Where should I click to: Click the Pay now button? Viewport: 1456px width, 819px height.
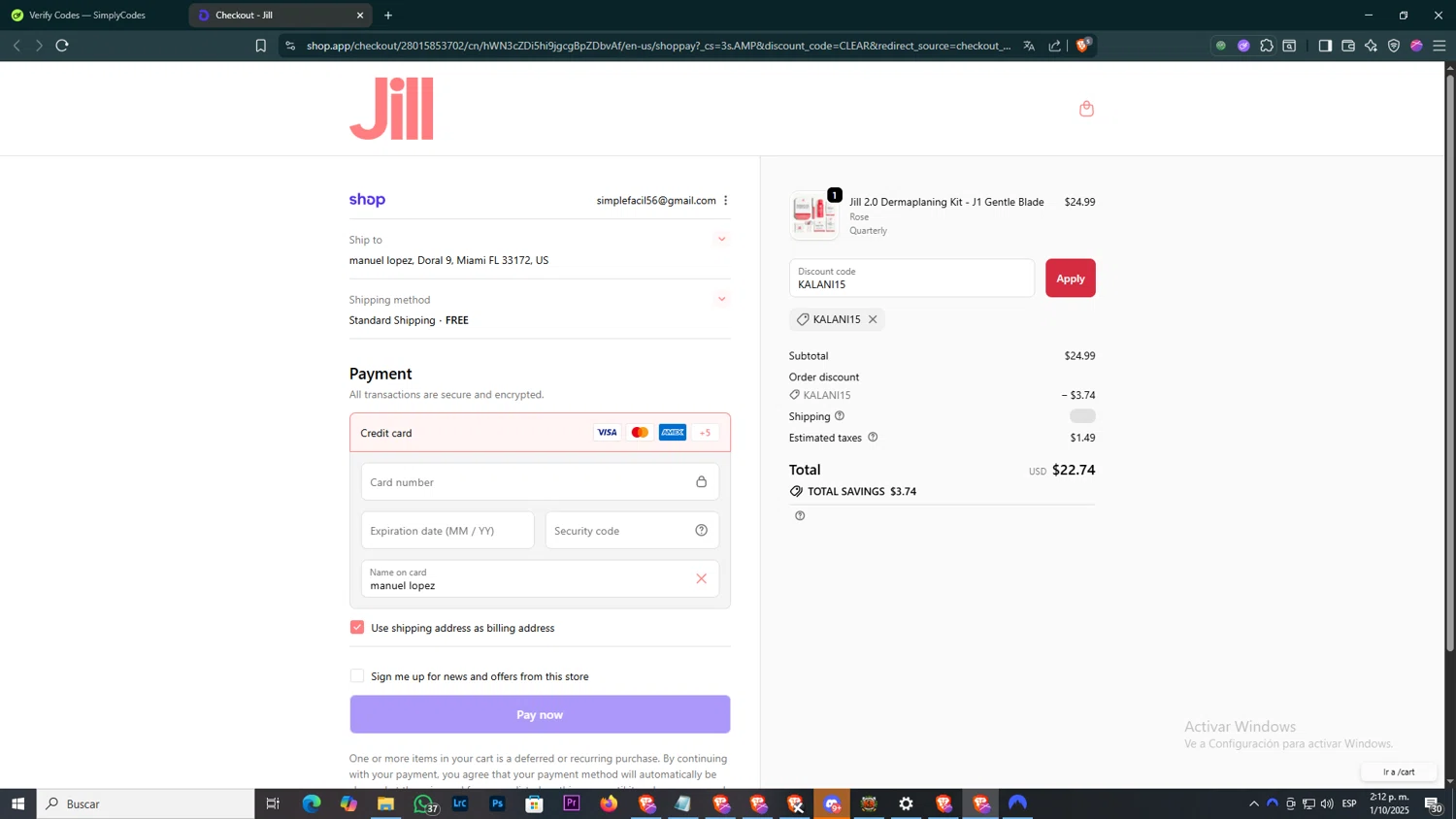click(x=540, y=715)
